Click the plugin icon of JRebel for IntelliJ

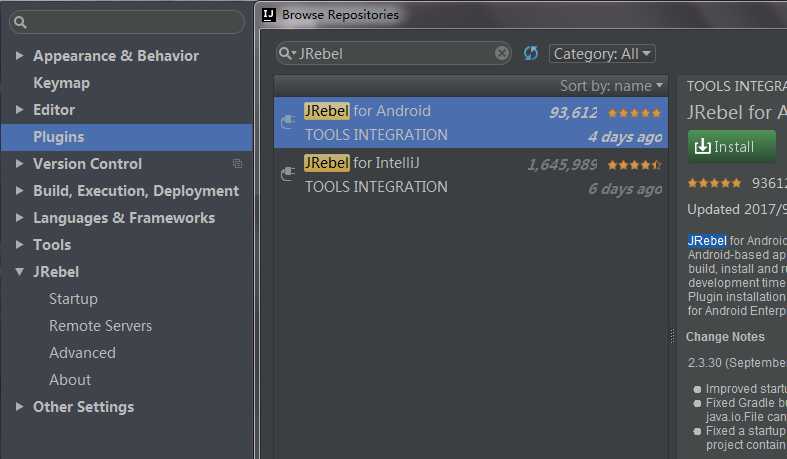click(288, 174)
